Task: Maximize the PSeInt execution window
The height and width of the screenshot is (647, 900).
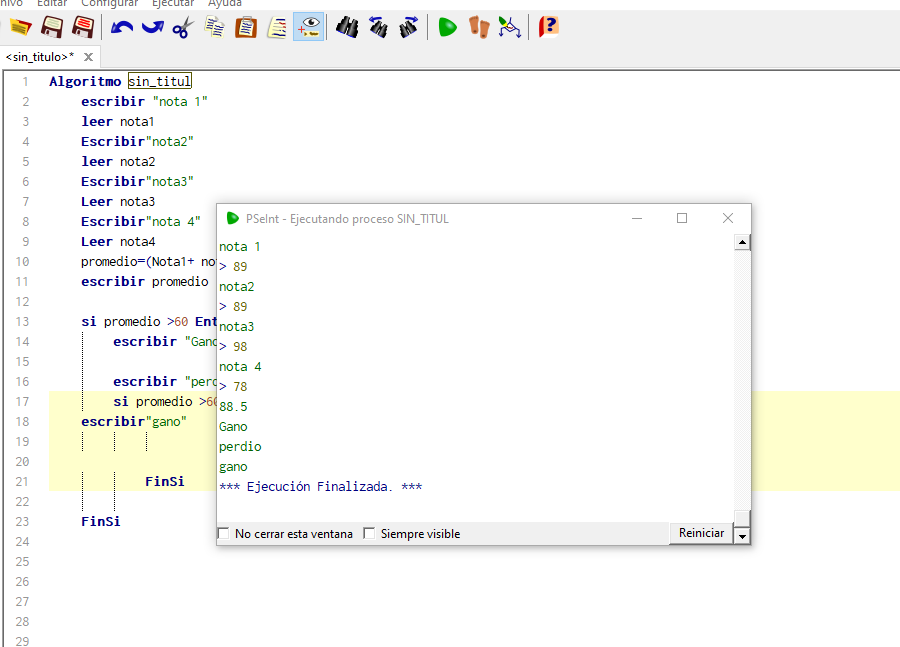Action: point(682,218)
